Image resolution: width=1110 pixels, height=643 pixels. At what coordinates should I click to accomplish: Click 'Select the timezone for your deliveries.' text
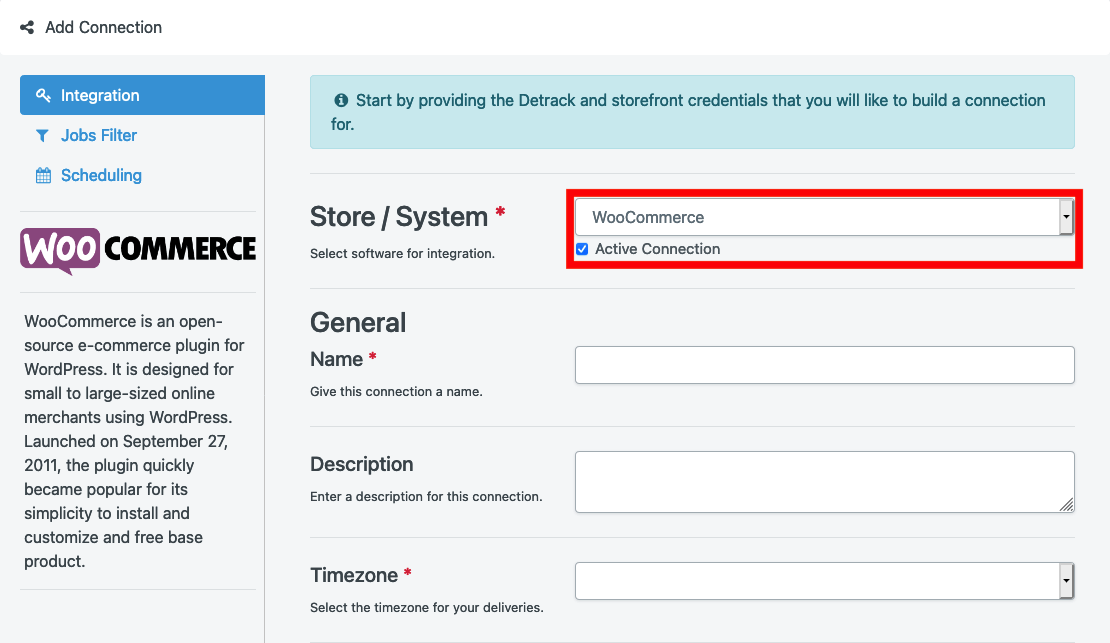tap(427, 608)
